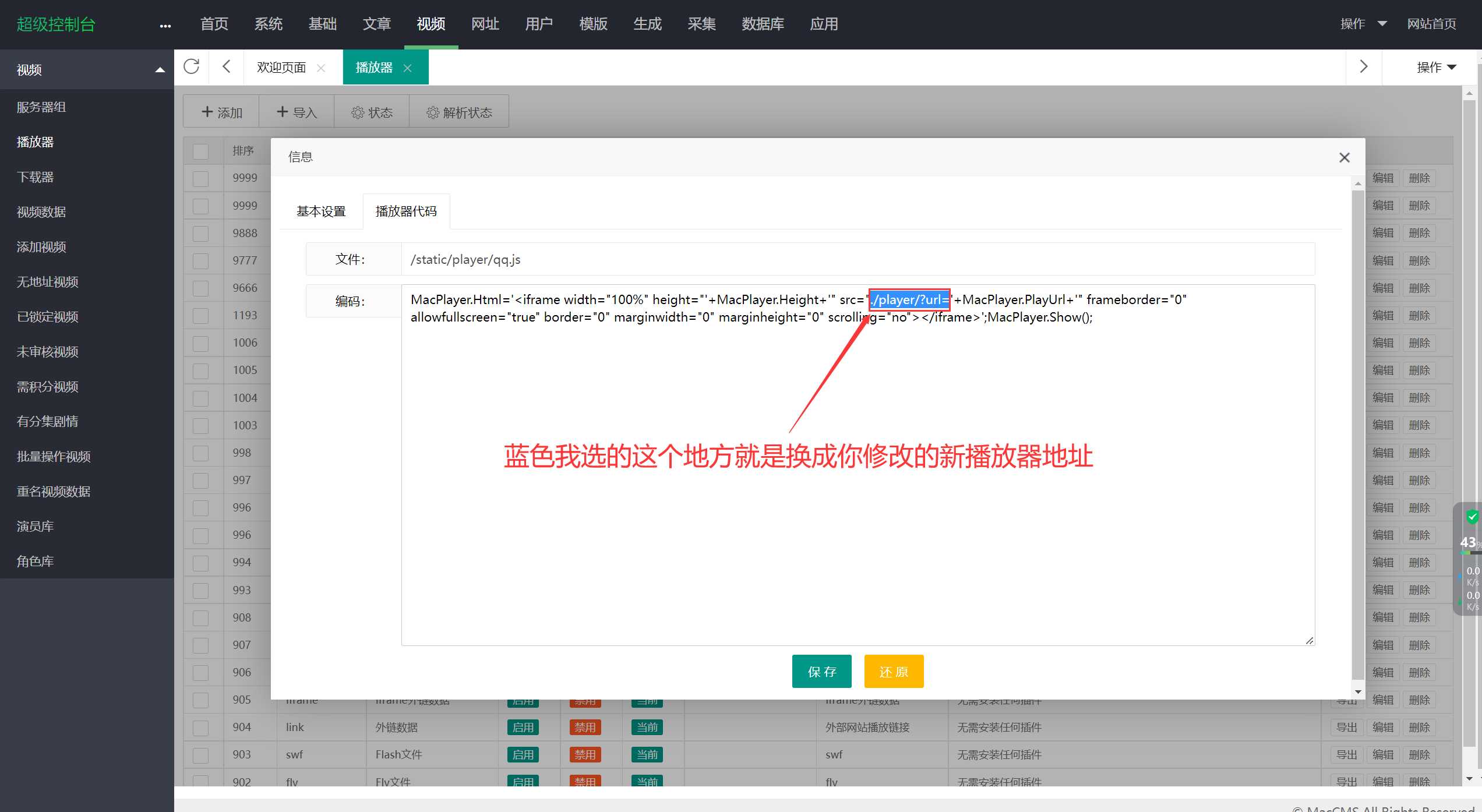The width and height of the screenshot is (1482, 812).
Task: Click the green shield status widget
Action: coord(1472,517)
